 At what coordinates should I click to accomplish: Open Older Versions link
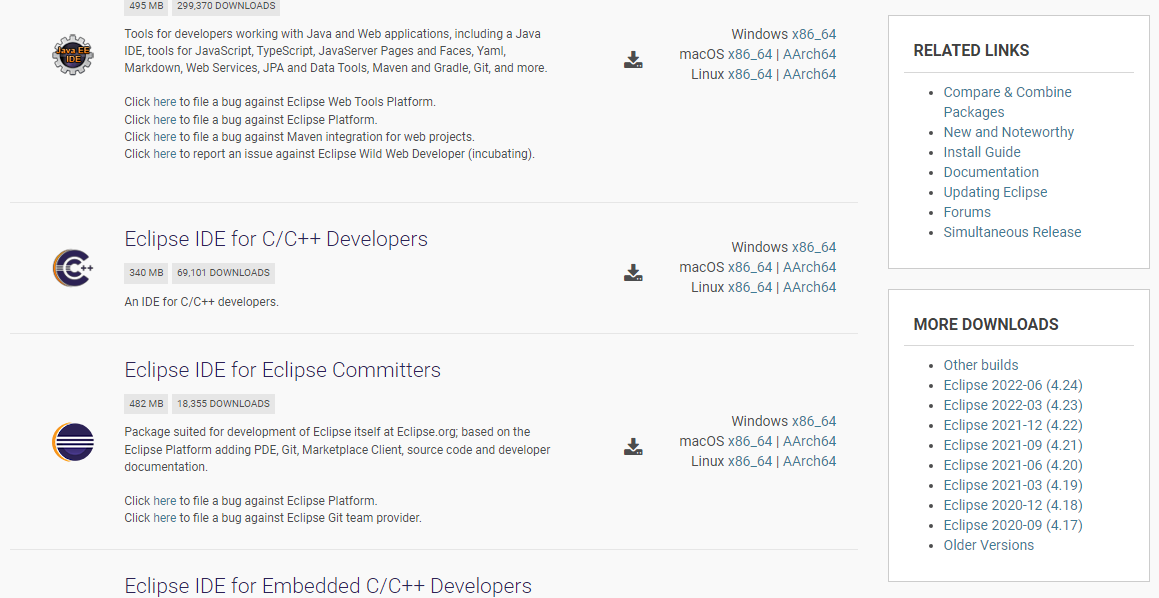pyautogui.click(x=988, y=544)
